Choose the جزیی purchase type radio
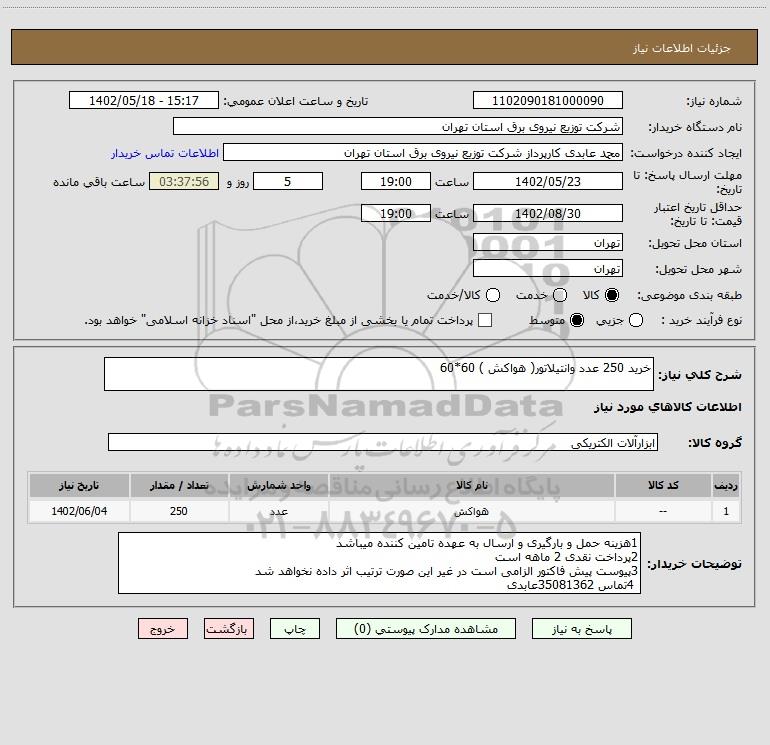 pyautogui.click(x=636, y=320)
